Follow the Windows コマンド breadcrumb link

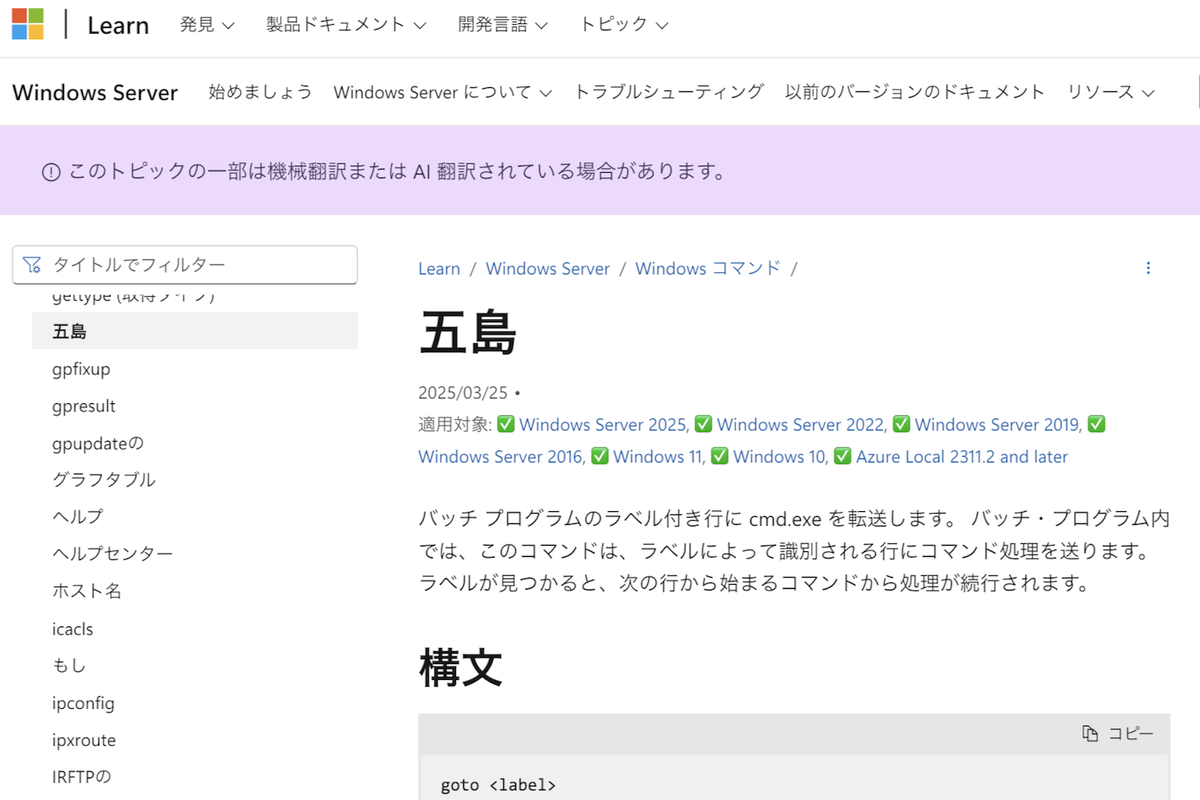pos(707,268)
